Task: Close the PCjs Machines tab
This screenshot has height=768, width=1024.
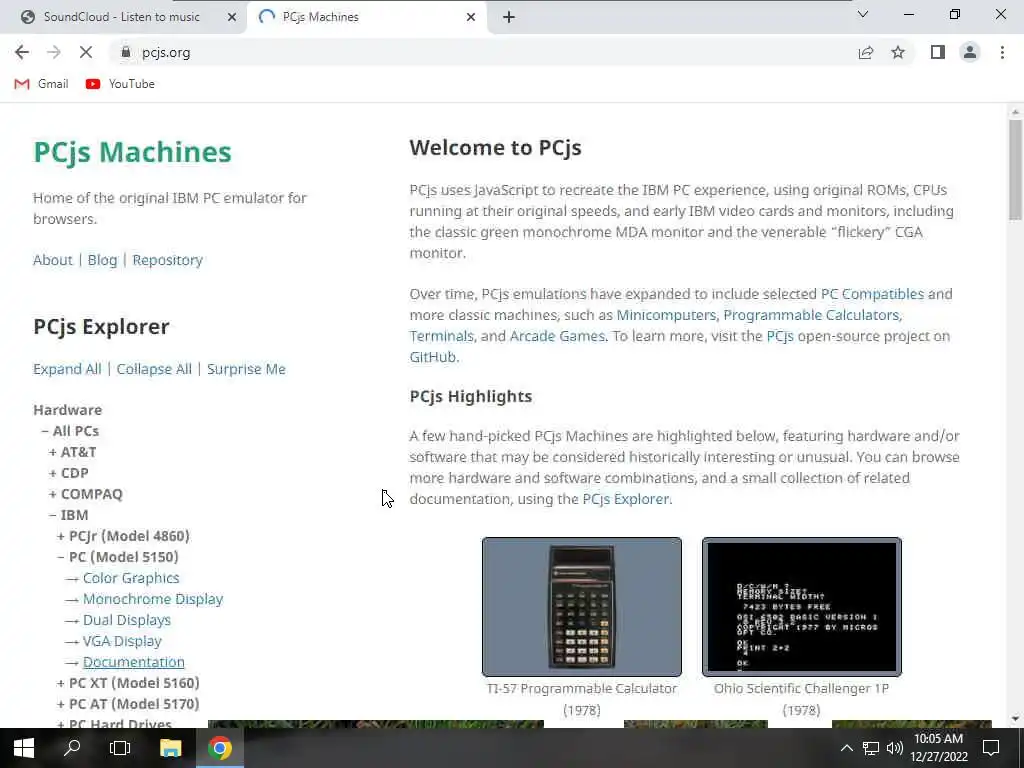Action: 471,17
